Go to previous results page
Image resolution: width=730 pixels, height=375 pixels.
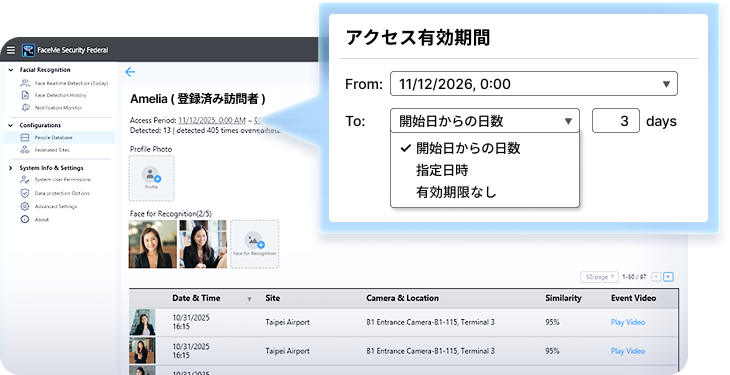pyautogui.click(x=656, y=277)
